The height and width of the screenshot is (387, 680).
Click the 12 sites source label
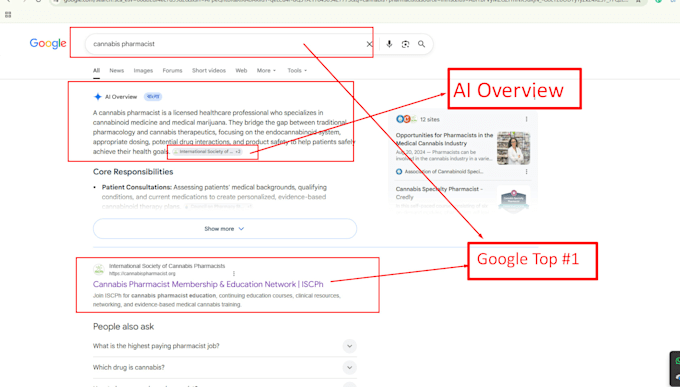coord(429,119)
